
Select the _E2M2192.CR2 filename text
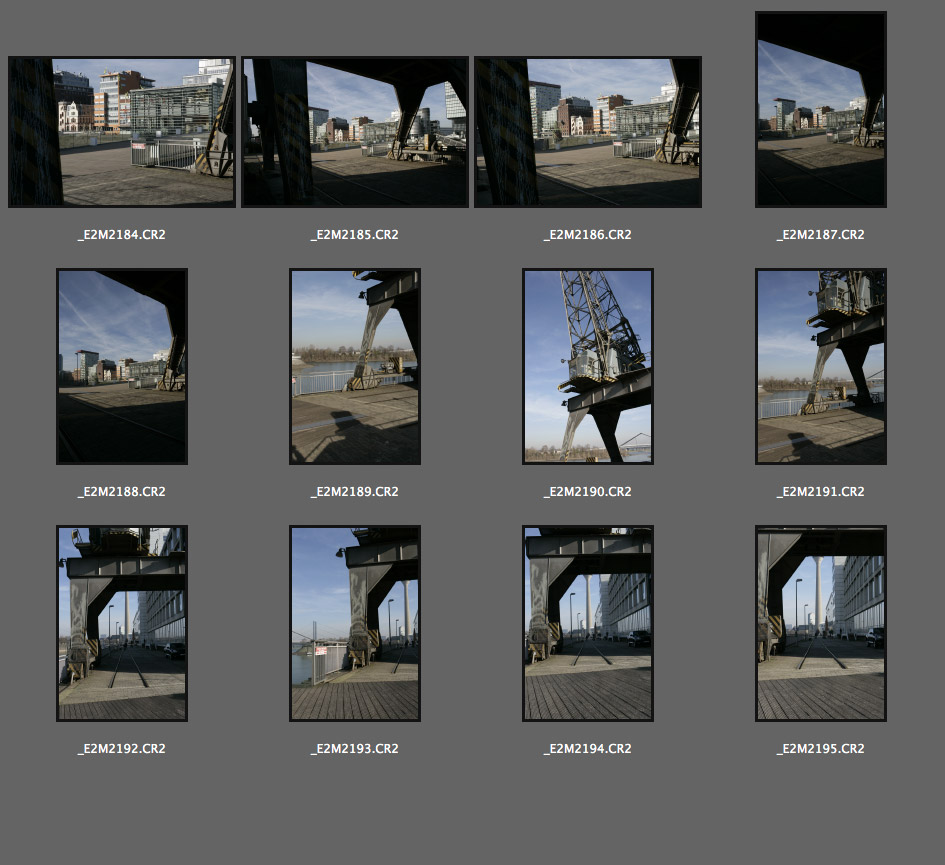[122, 749]
